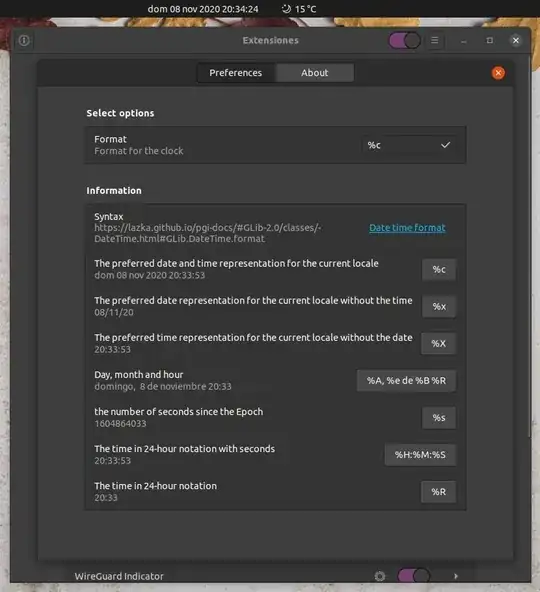Click the text domingo, 8 de noviembre 20:33
Image resolution: width=540 pixels, height=592 pixels.
[163, 387]
